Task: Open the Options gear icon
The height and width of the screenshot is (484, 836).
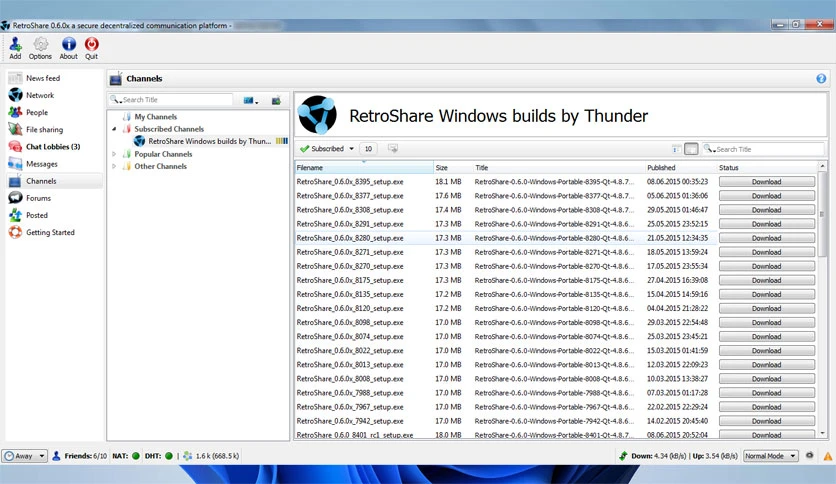Action: tap(41, 44)
